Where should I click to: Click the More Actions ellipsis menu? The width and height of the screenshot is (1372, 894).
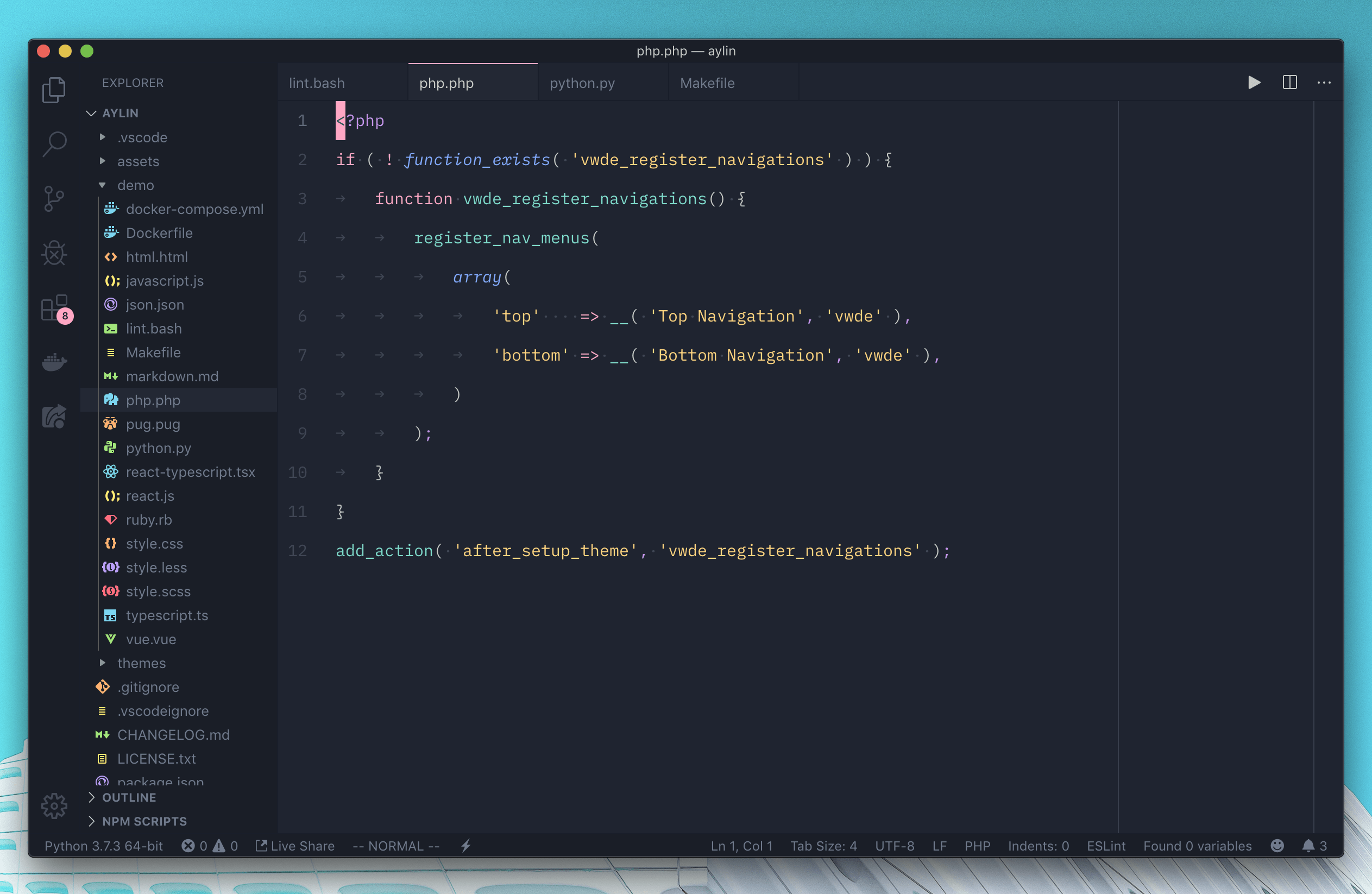click(x=1324, y=83)
